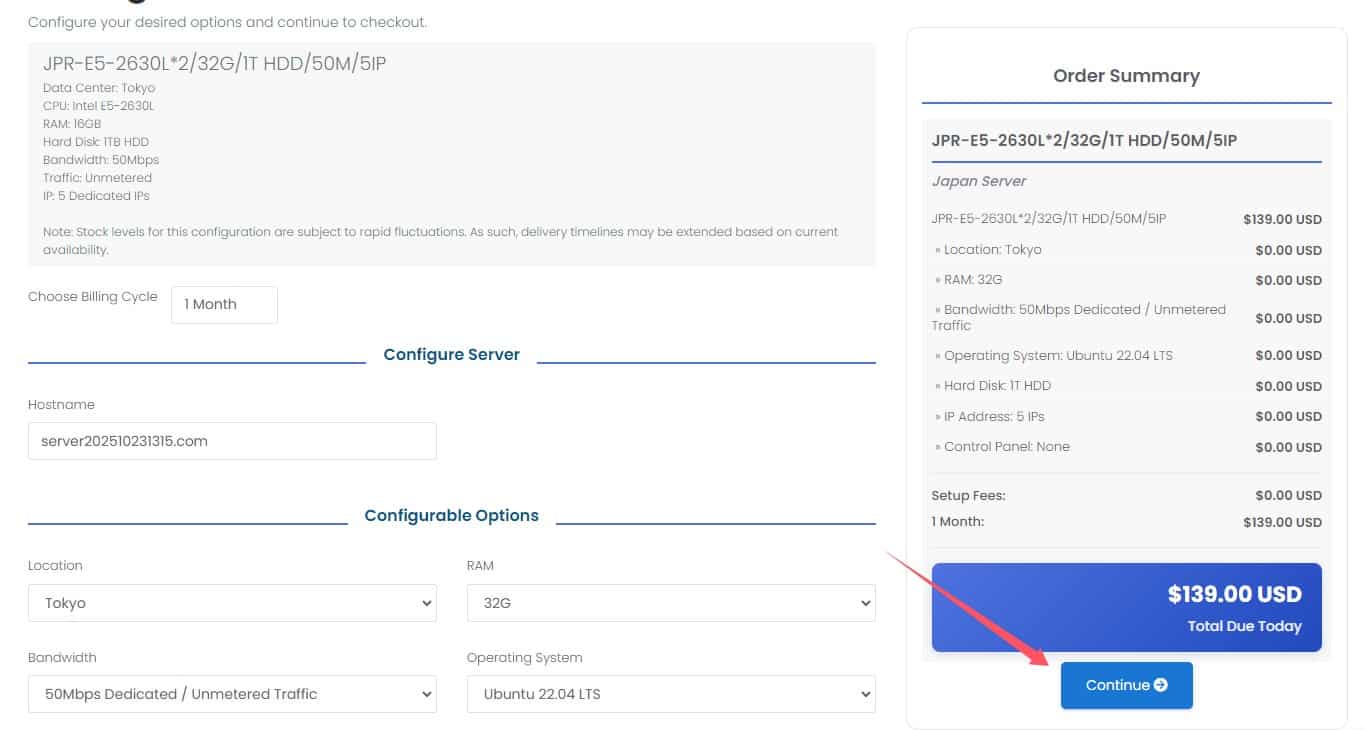1364x730 pixels.
Task: Click the stock levels note text
Action: pyautogui.click(x=440, y=240)
